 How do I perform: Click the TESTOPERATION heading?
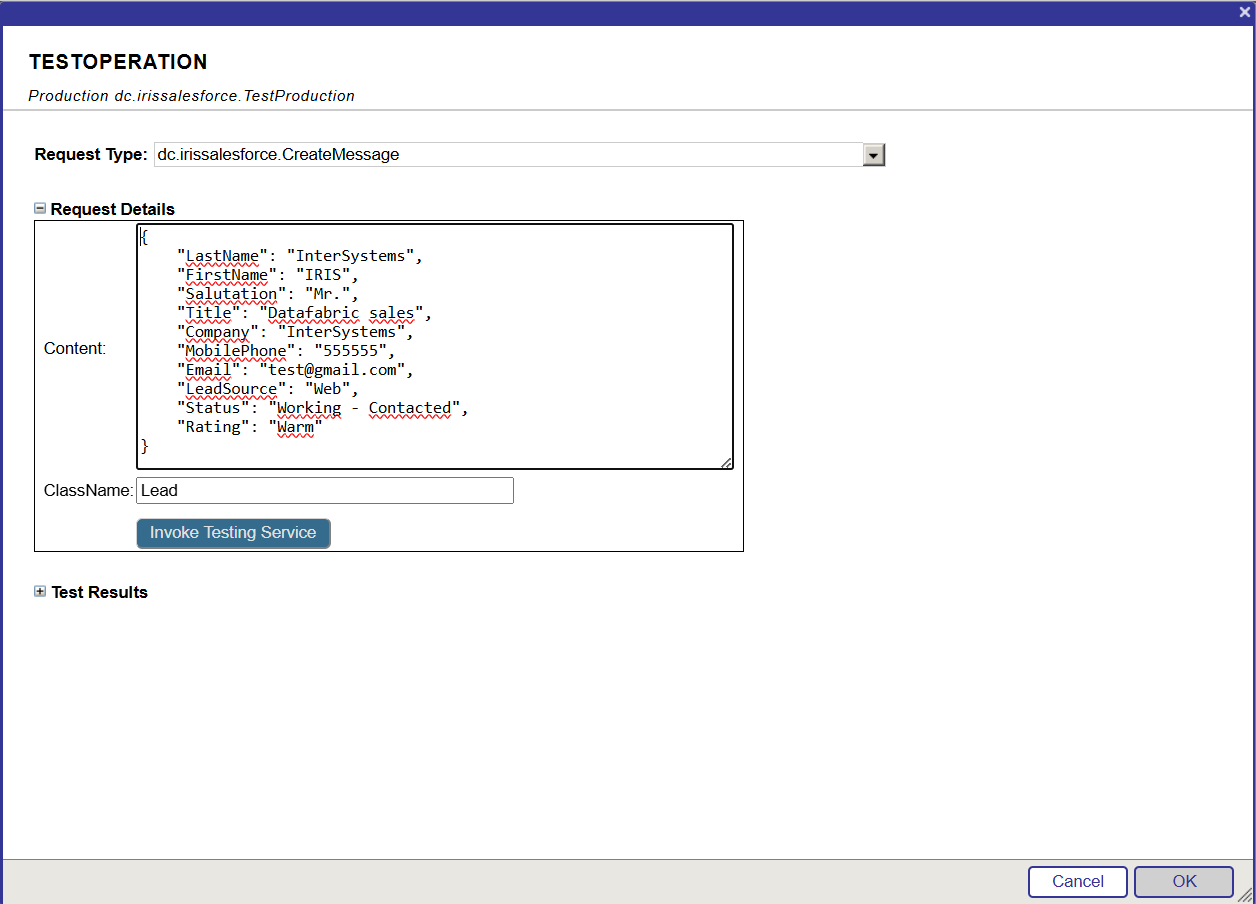click(x=118, y=62)
